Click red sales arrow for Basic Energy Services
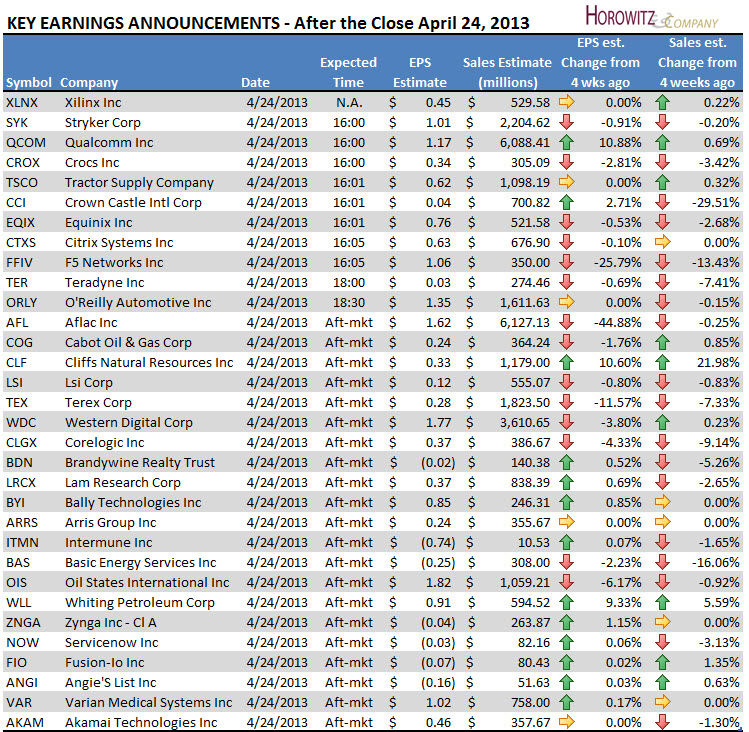The height and width of the screenshot is (732, 749). pyautogui.click(x=663, y=562)
